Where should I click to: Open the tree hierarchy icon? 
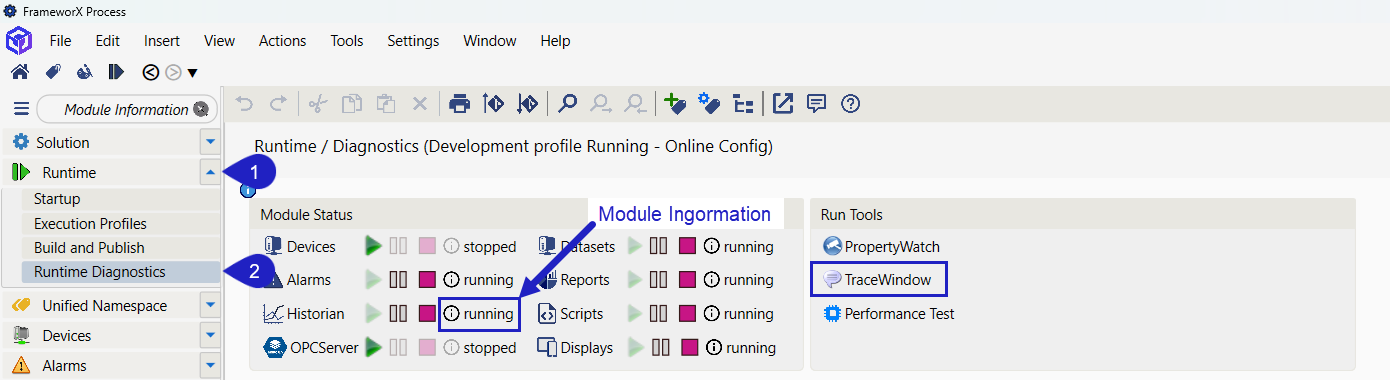point(743,103)
